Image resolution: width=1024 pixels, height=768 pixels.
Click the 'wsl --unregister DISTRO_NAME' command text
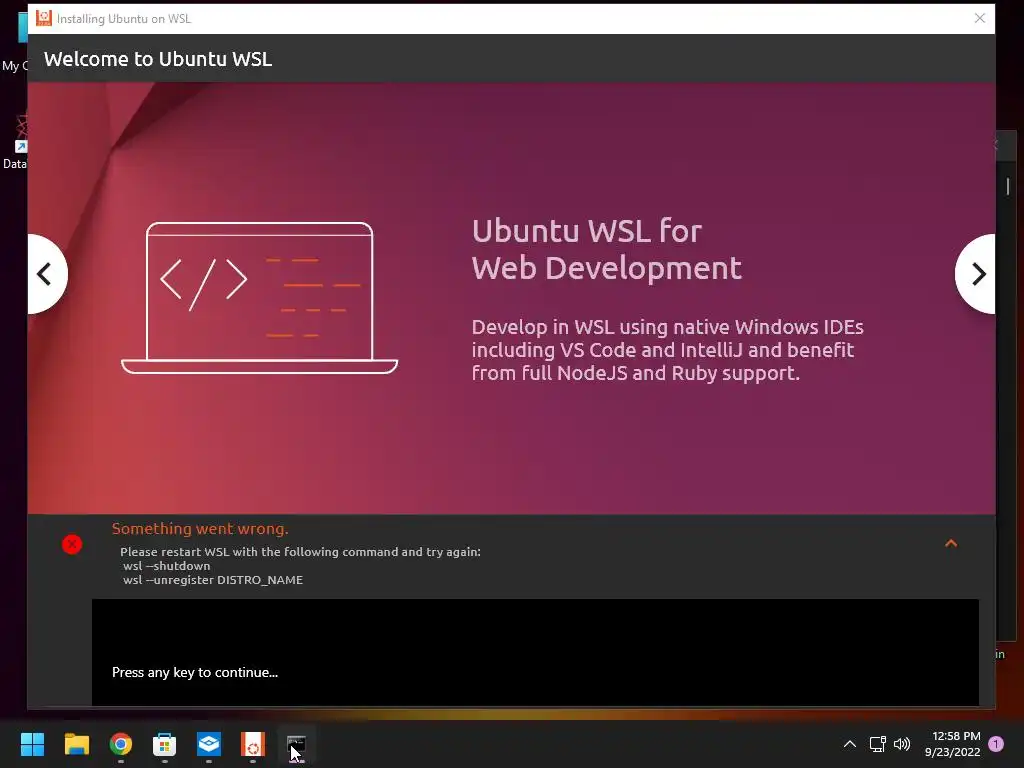pyautogui.click(x=213, y=580)
